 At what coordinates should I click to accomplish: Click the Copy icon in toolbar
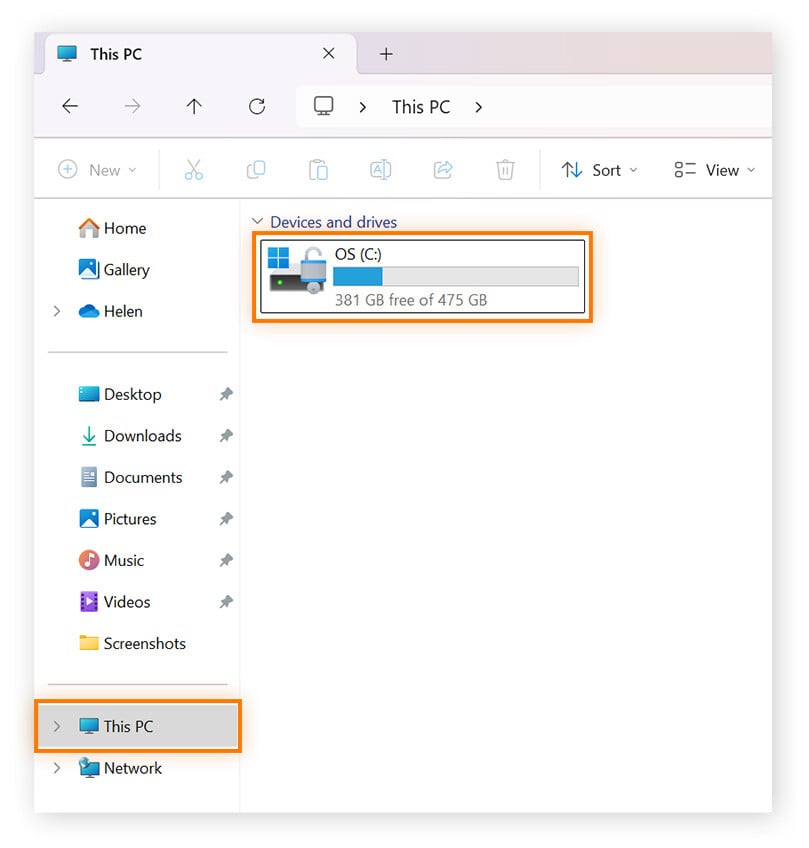pos(256,169)
